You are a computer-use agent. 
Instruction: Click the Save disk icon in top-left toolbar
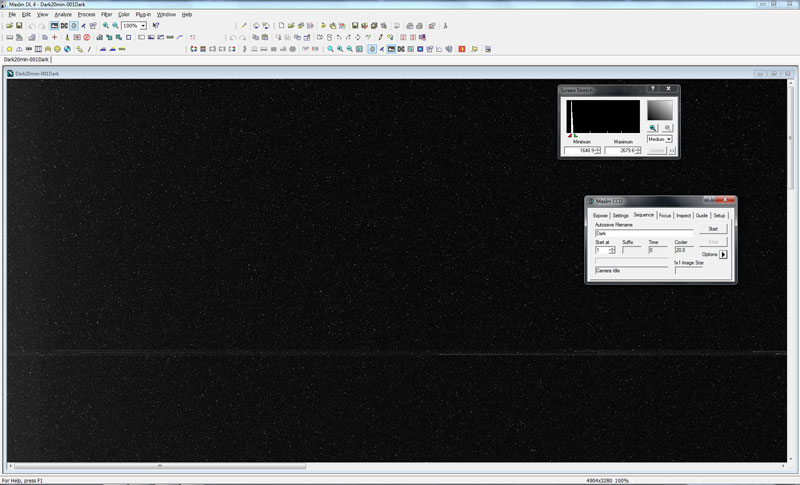click(x=19, y=25)
